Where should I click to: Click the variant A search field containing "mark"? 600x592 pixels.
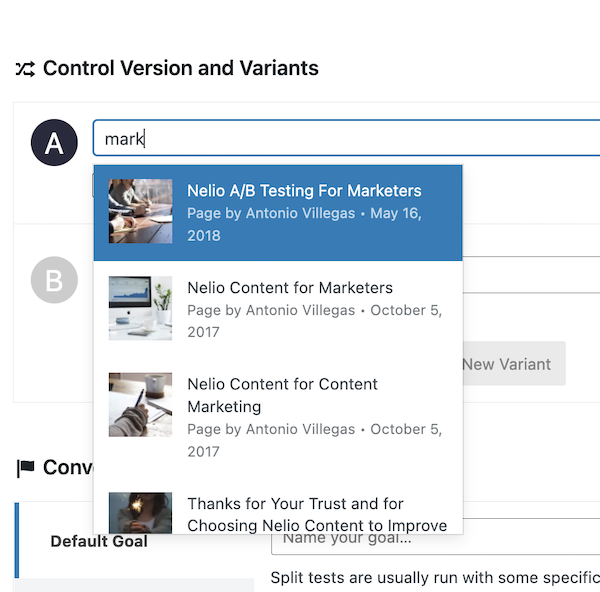click(x=346, y=138)
